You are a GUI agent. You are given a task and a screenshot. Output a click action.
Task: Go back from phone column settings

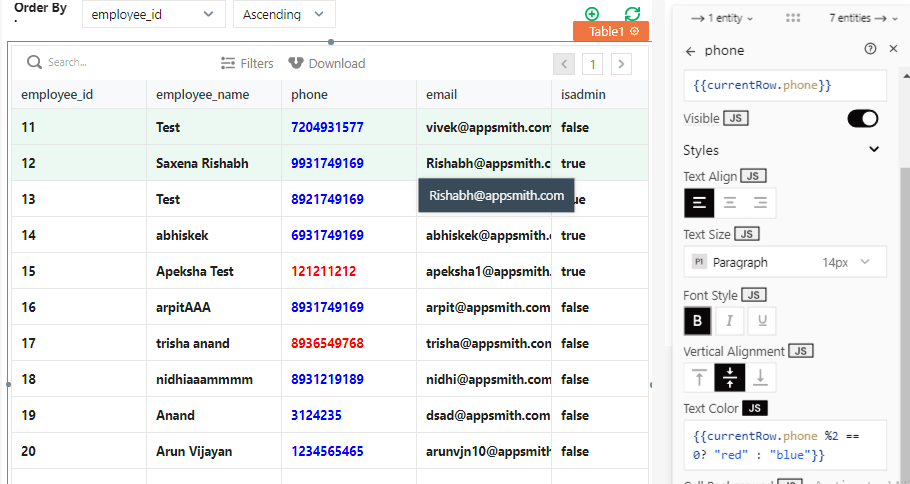pos(690,51)
